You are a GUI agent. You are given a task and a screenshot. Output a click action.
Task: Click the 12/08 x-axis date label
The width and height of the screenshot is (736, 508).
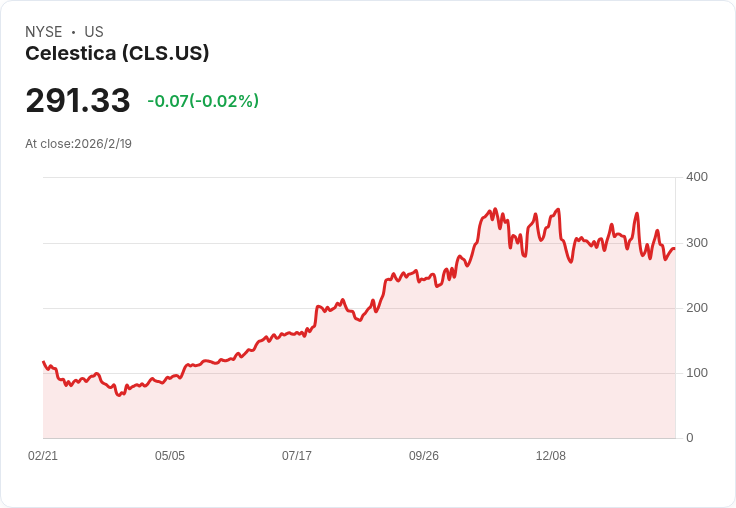click(x=551, y=456)
